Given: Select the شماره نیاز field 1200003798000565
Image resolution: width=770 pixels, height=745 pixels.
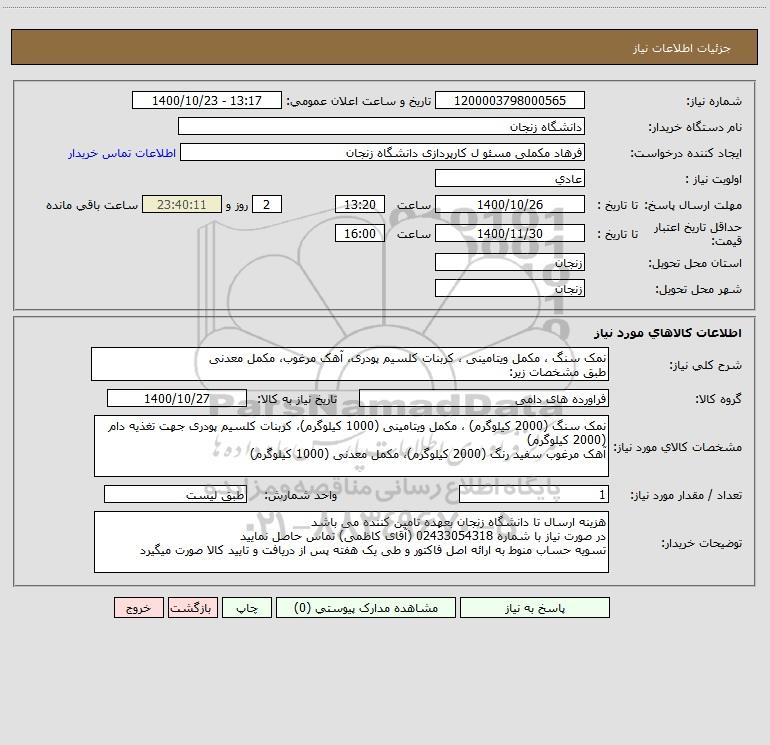Looking at the screenshot, I should (x=510, y=100).
